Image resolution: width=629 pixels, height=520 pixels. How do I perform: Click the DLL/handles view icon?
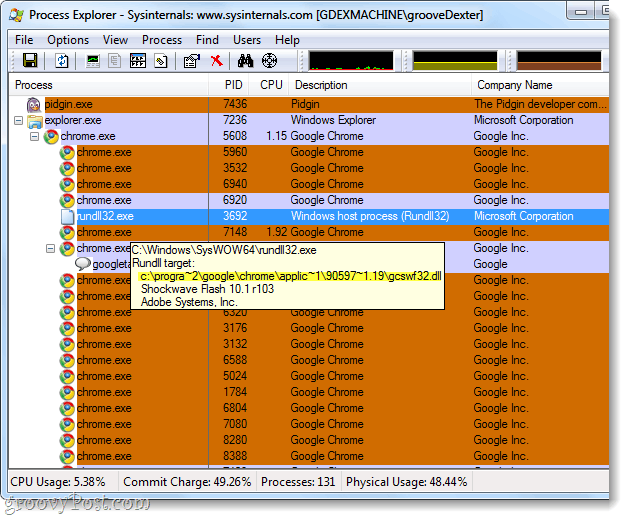pyautogui.click(x=161, y=61)
